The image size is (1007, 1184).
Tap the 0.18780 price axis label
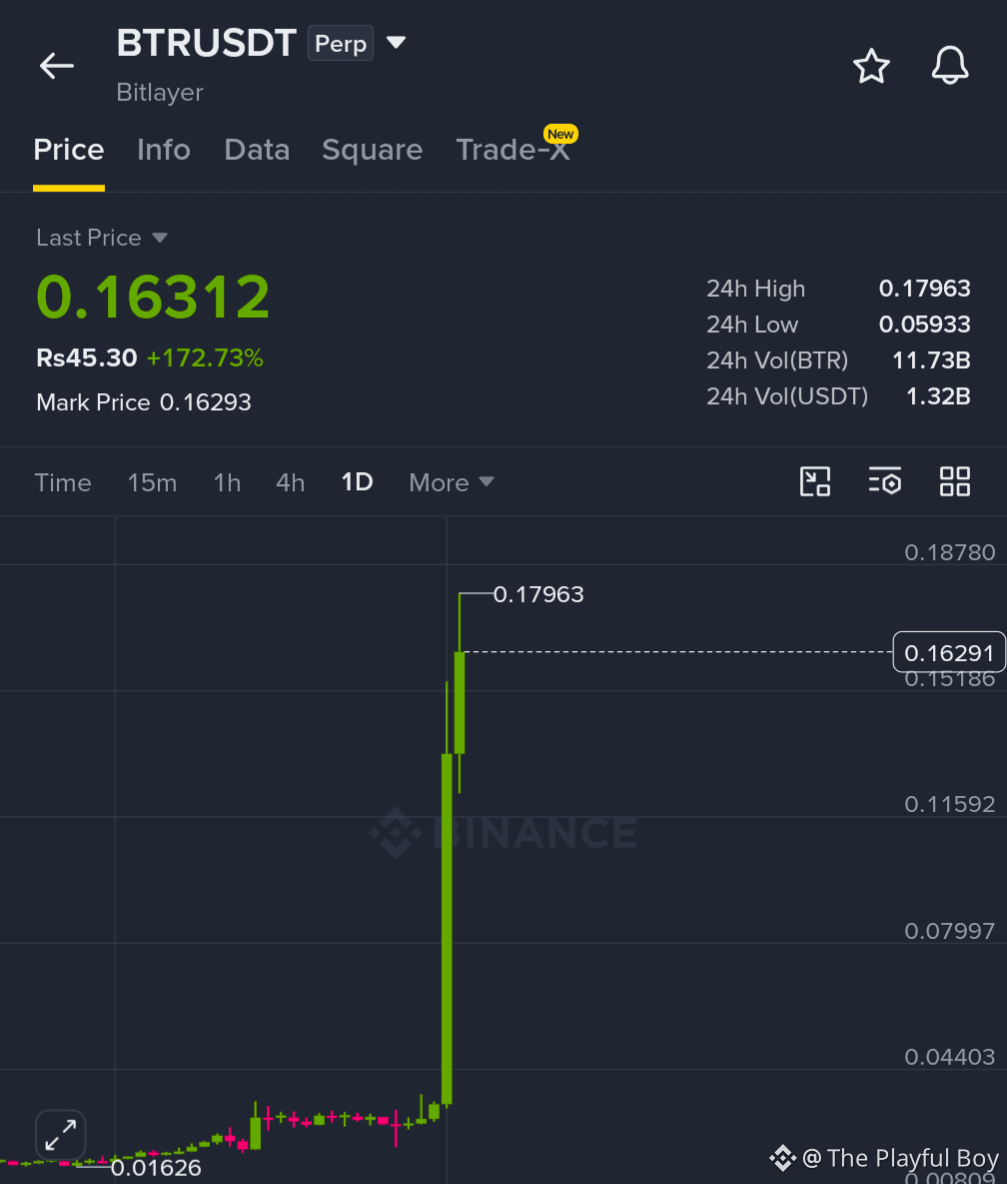(950, 552)
